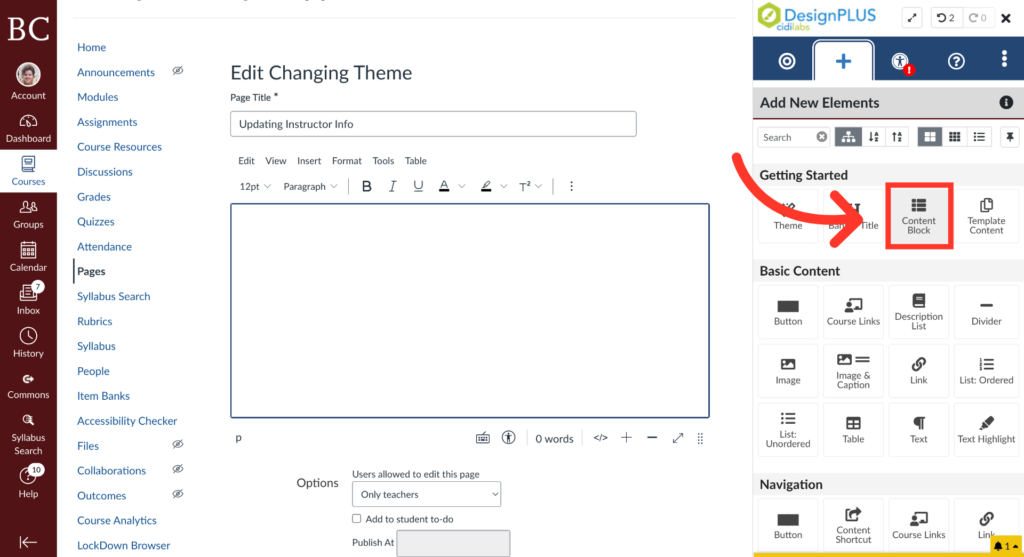
Task: Open the Paragraph block format dropdown
Action: click(310, 186)
